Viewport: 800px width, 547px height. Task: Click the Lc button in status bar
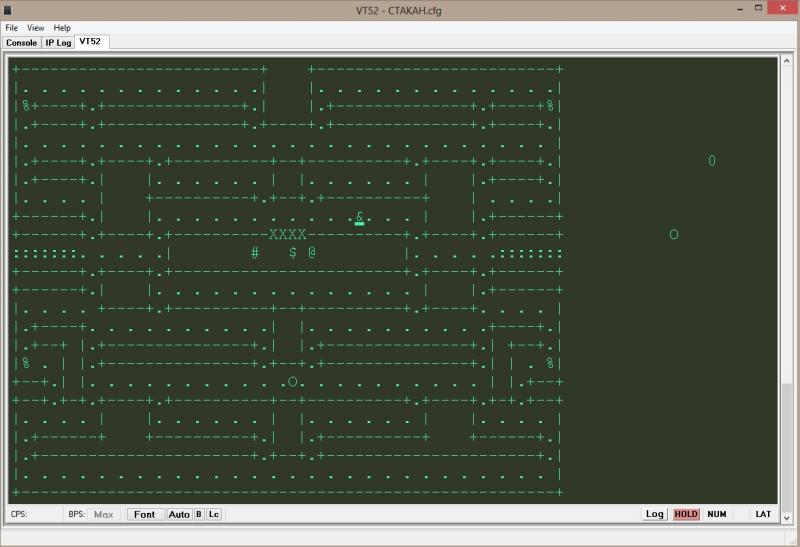214,514
